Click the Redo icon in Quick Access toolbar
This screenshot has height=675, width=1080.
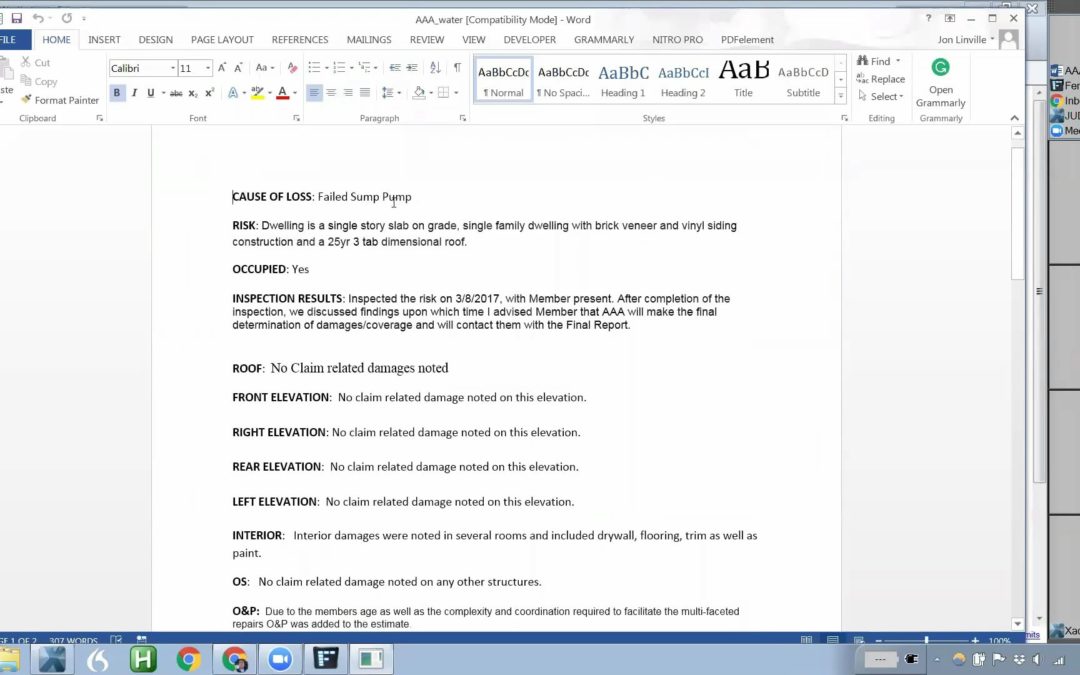pyautogui.click(x=67, y=19)
